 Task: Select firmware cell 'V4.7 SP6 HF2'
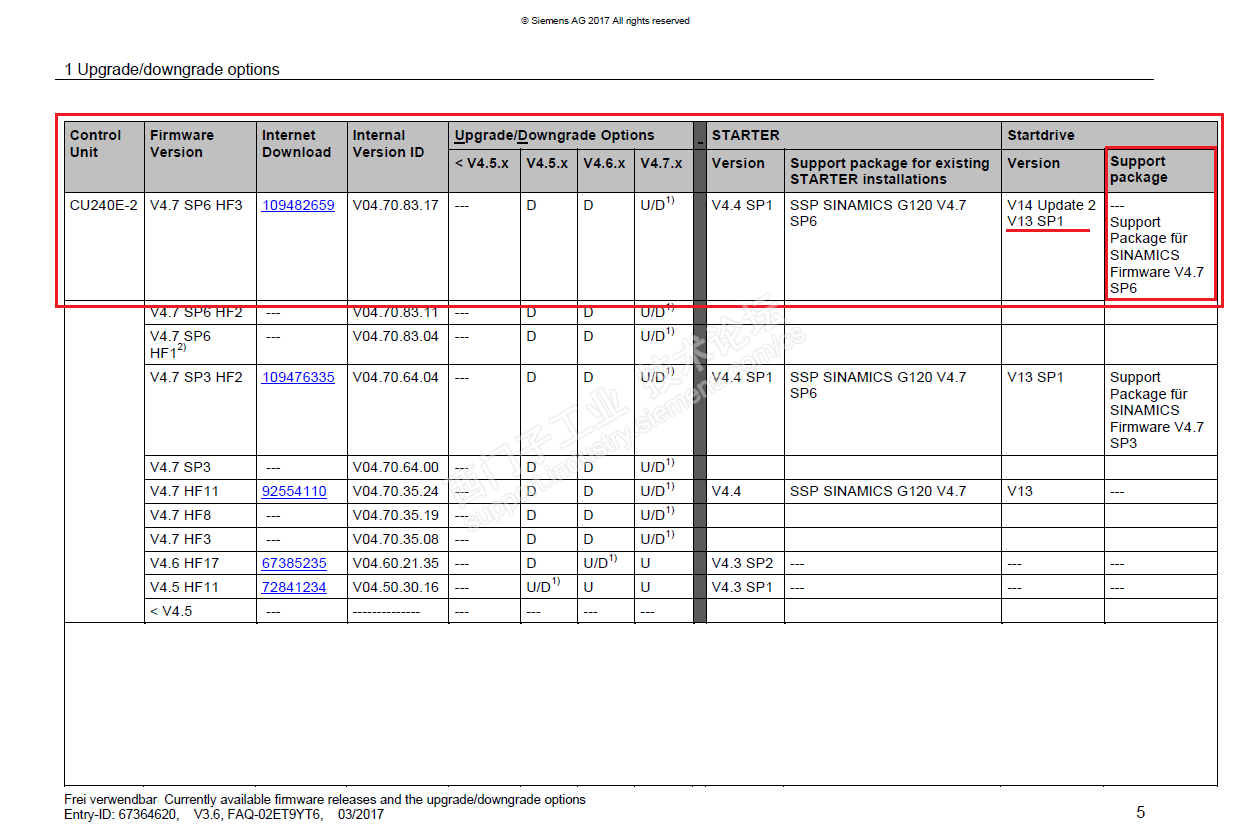pos(196,312)
